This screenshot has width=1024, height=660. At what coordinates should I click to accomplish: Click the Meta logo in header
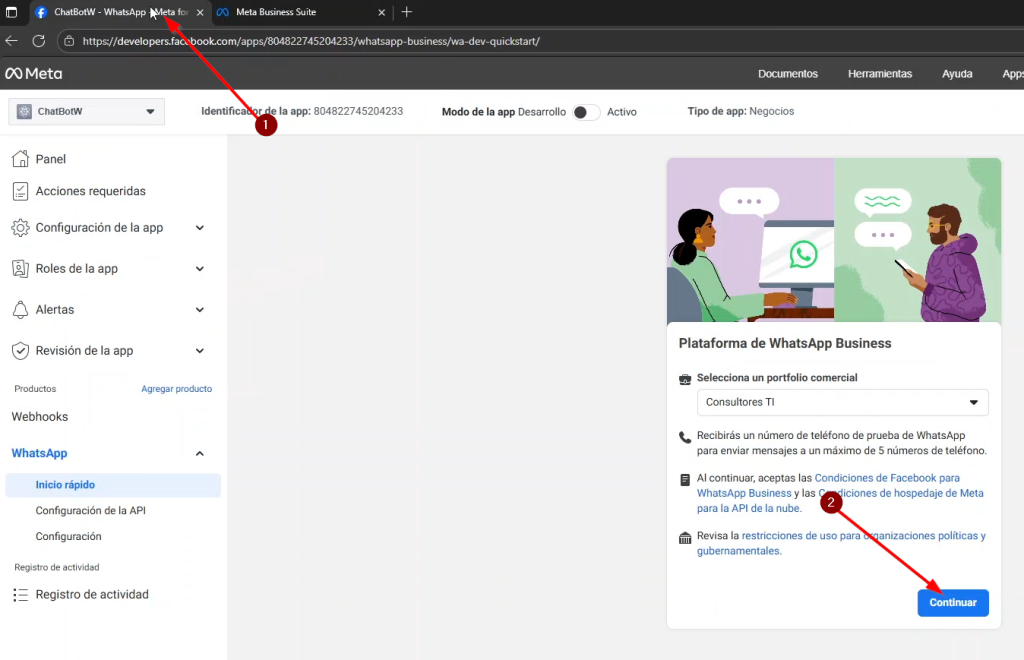[34, 74]
